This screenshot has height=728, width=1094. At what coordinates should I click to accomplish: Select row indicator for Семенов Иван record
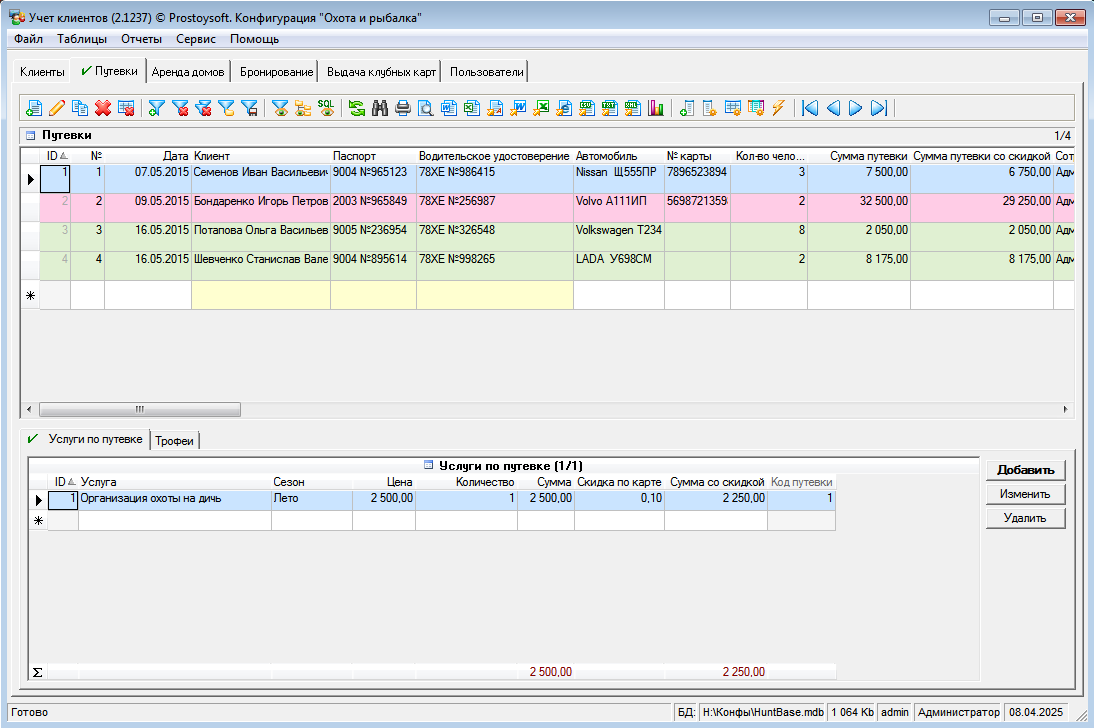(30, 179)
